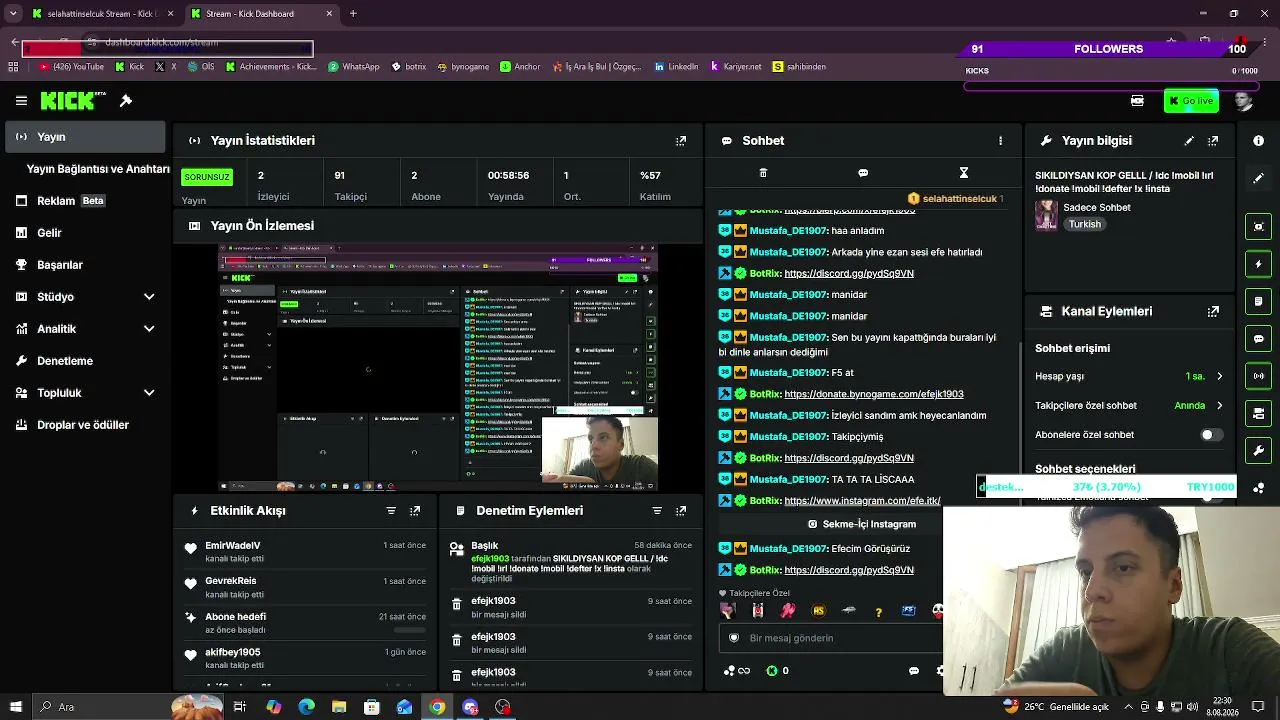
Task: Open the WhatsApp bookmark
Action: click(354, 67)
